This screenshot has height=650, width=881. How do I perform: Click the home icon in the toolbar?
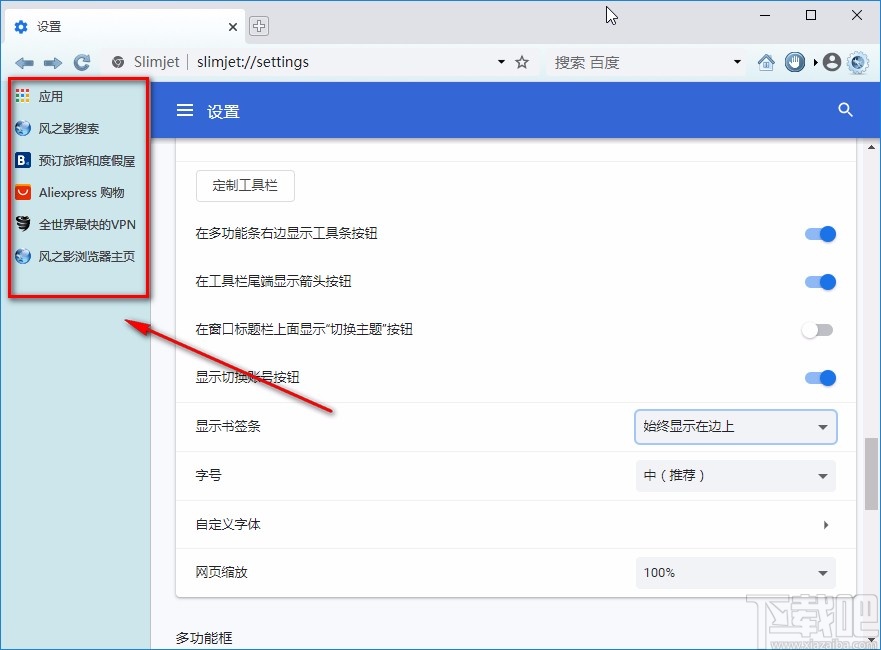pos(766,62)
